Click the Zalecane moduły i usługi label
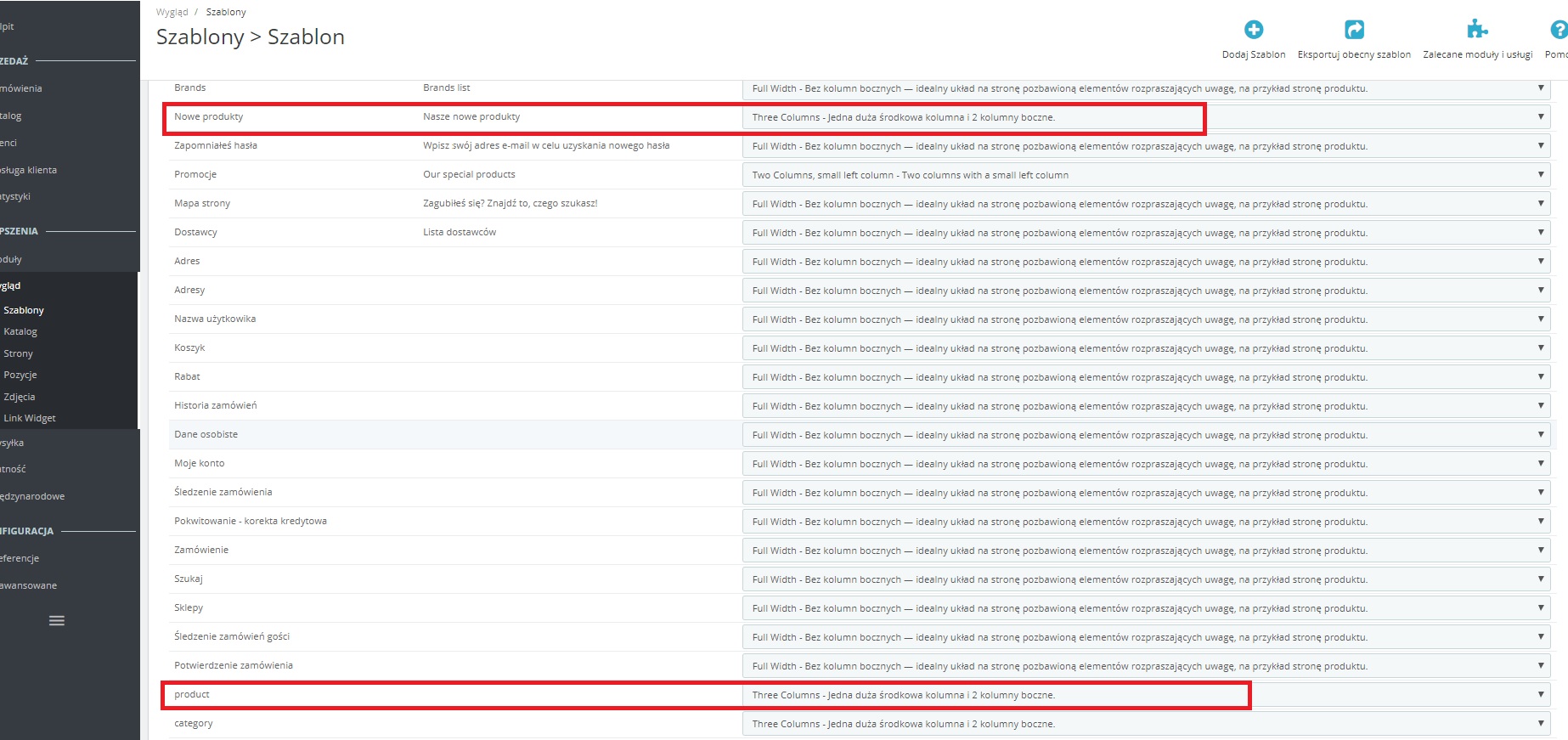This screenshot has height=740, width=1568. click(1478, 54)
